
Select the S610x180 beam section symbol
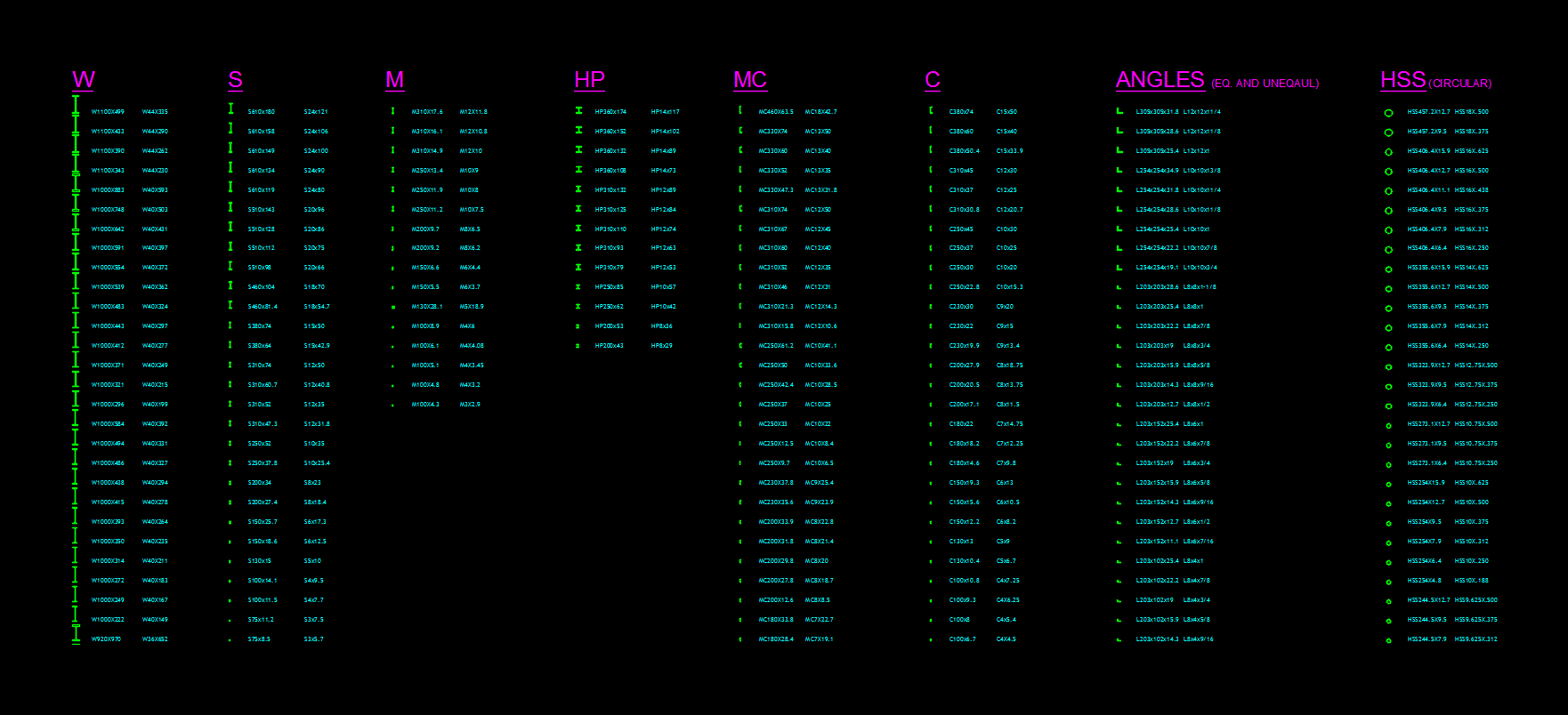pyautogui.click(x=230, y=108)
